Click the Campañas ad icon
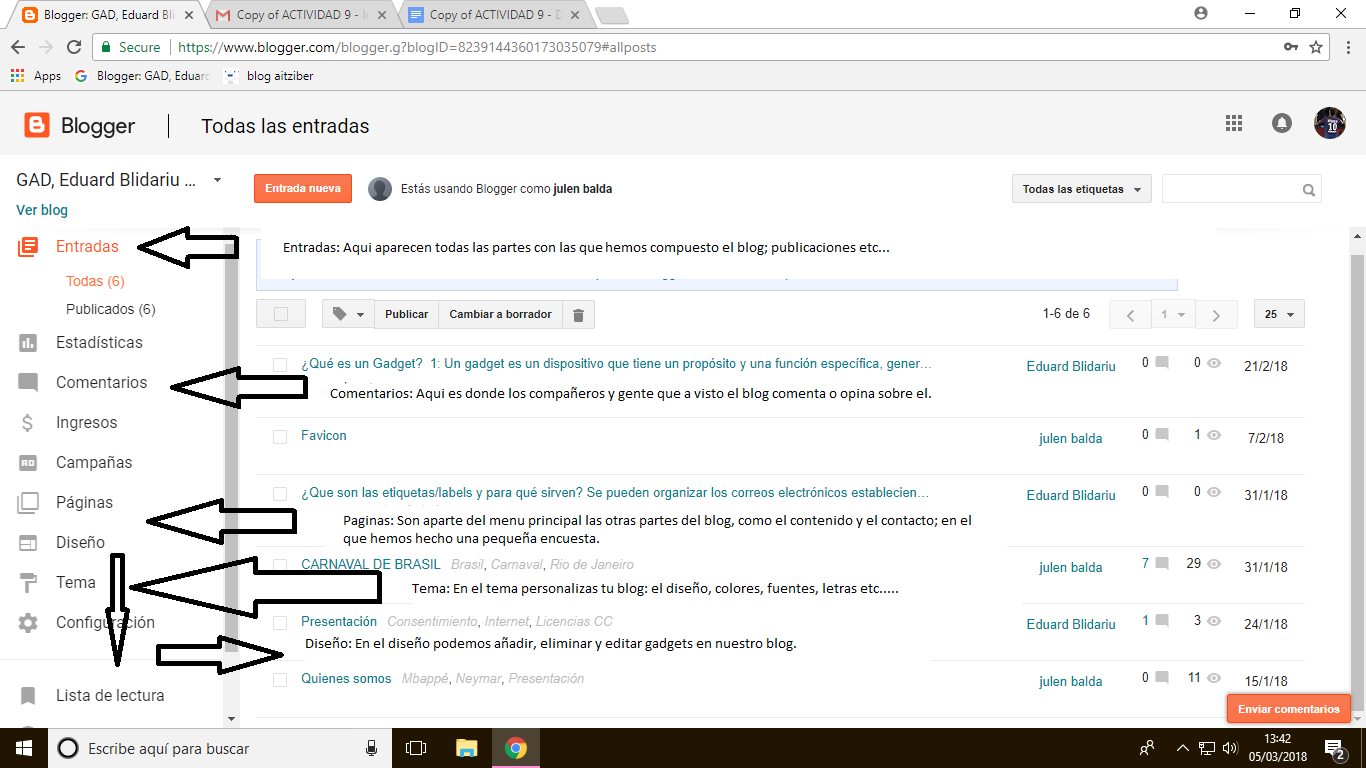 pyautogui.click(x=28, y=463)
